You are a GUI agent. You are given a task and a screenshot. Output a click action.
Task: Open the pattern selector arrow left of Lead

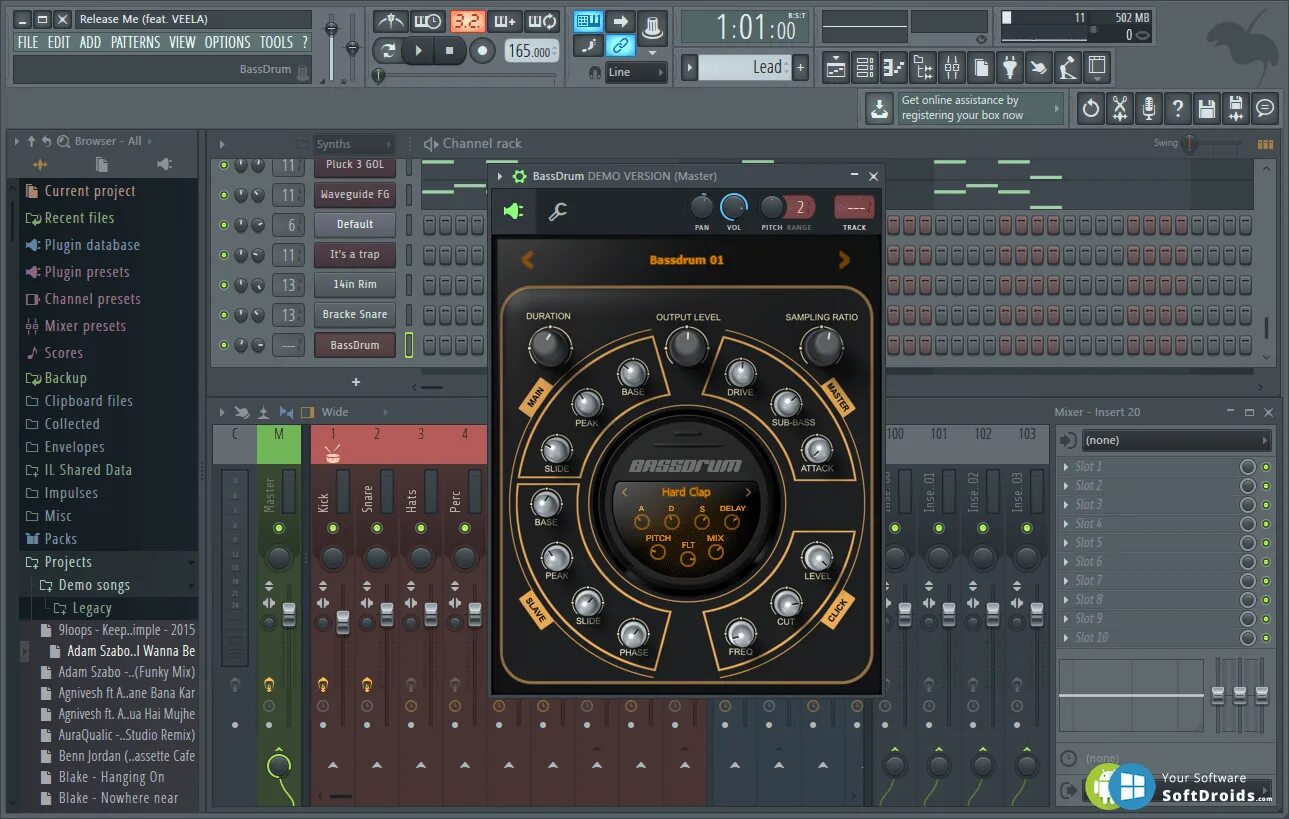(x=689, y=68)
